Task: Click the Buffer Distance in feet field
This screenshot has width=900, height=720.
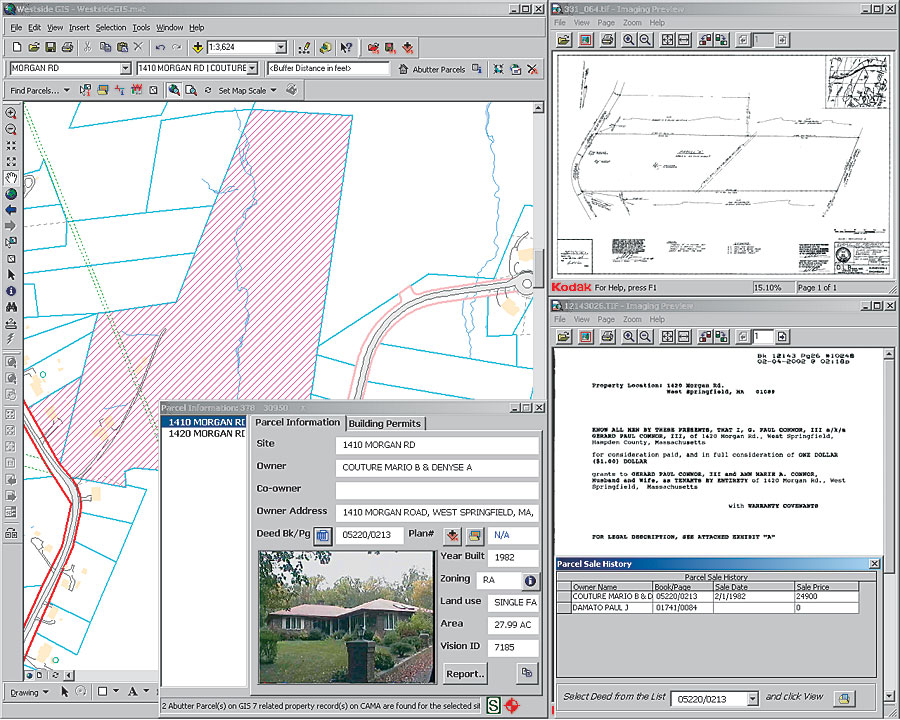Action: pyautogui.click(x=327, y=69)
